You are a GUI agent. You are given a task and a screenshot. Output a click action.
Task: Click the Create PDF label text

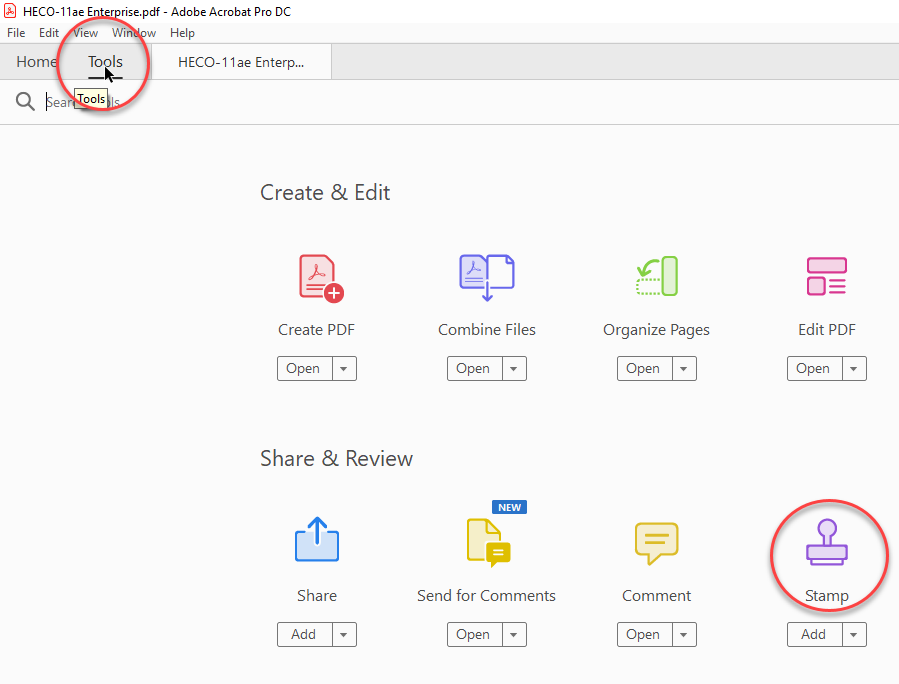click(316, 330)
